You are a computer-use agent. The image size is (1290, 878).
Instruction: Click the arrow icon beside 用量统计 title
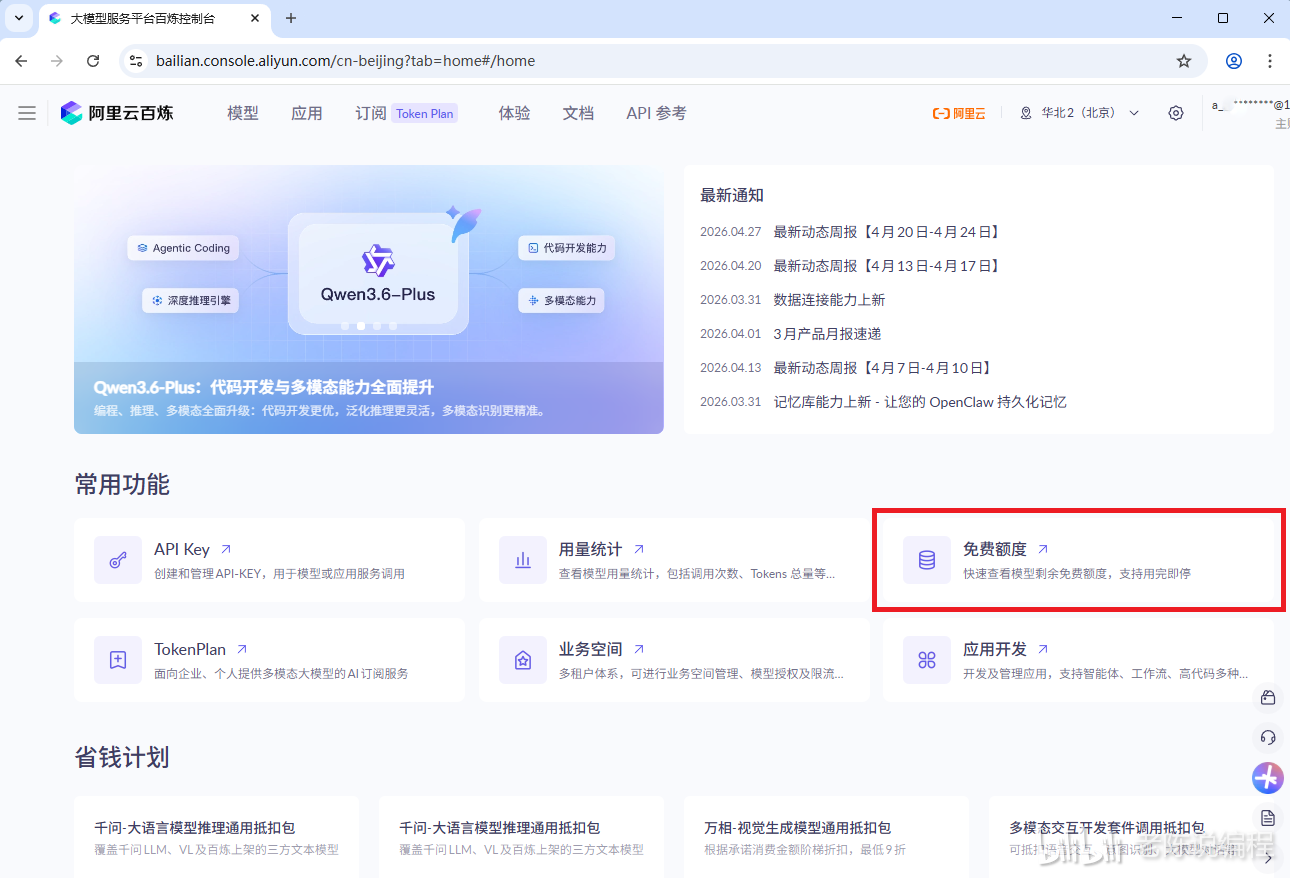pos(639,549)
